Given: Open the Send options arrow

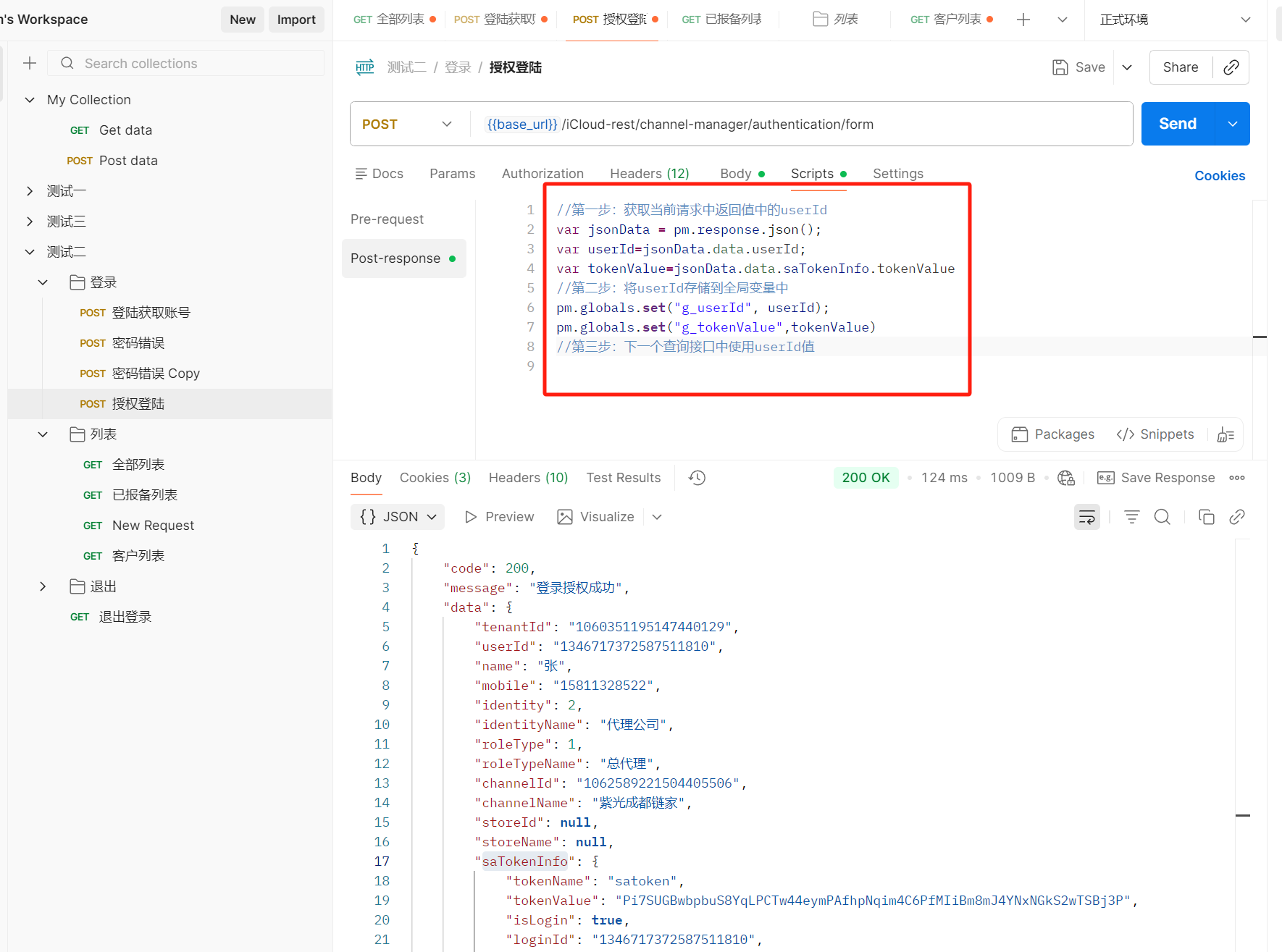Looking at the screenshot, I should 1233,124.
